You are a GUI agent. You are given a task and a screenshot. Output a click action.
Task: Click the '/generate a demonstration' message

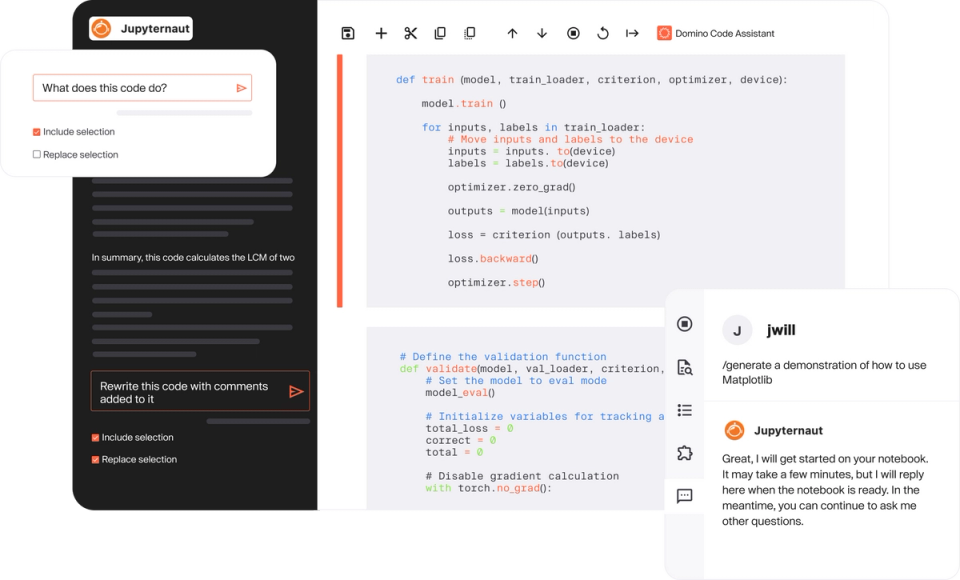click(x=824, y=372)
